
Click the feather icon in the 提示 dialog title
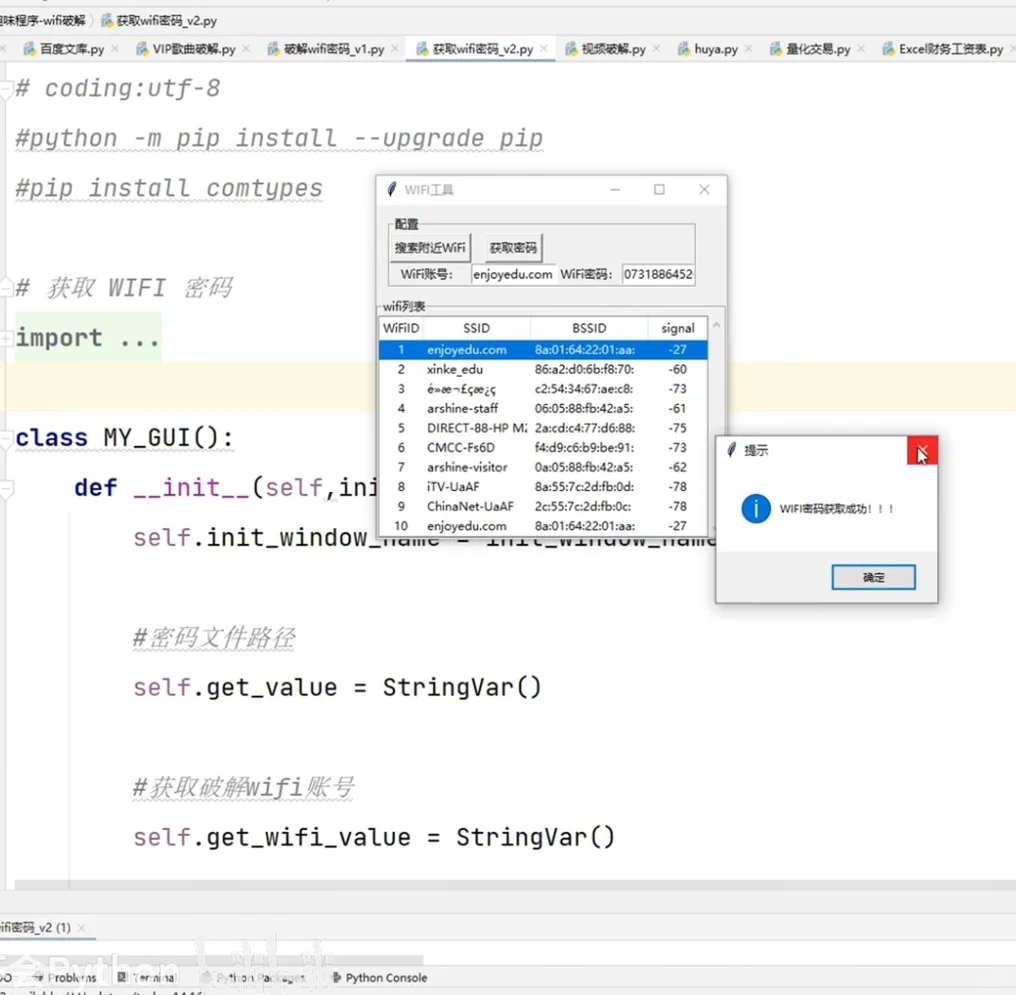(732, 450)
